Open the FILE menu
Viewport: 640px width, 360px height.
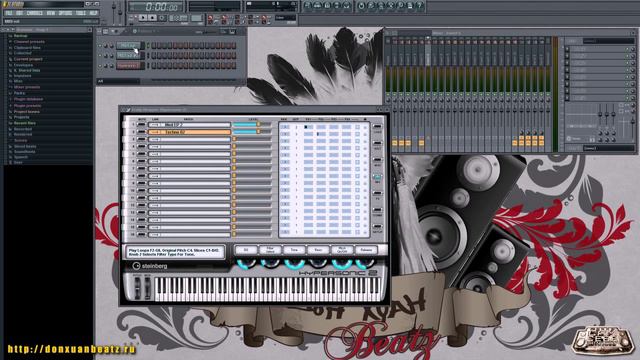tap(9, 13)
